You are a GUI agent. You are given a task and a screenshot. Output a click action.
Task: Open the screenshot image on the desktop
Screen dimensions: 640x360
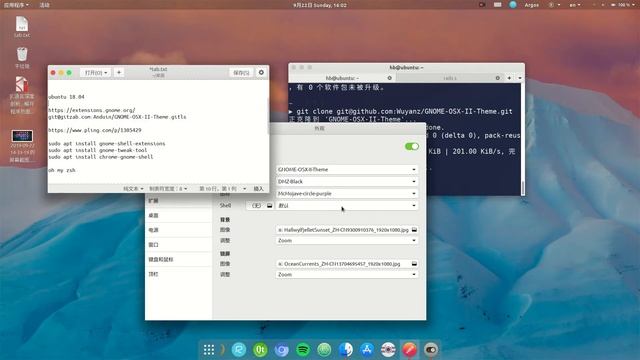(22, 146)
